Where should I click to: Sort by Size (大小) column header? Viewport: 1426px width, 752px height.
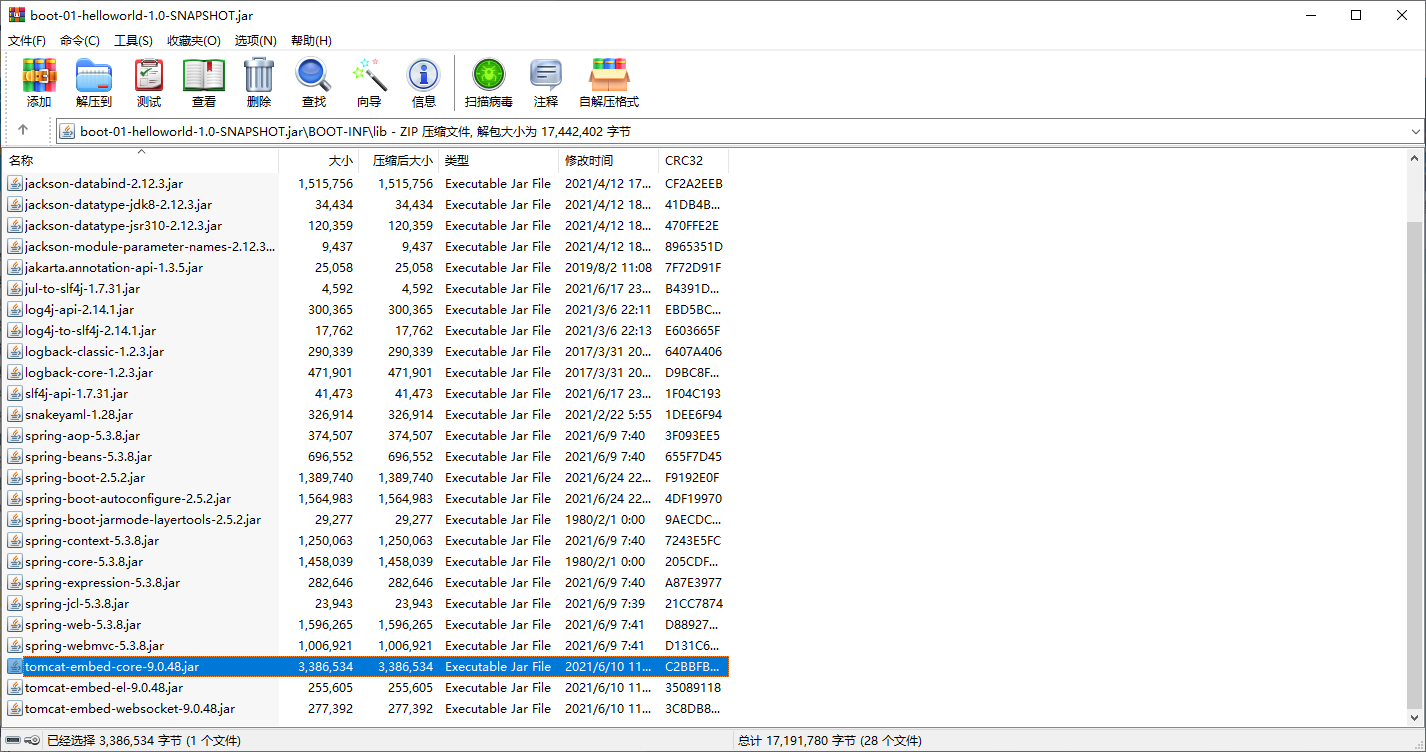click(x=319, y=160)
